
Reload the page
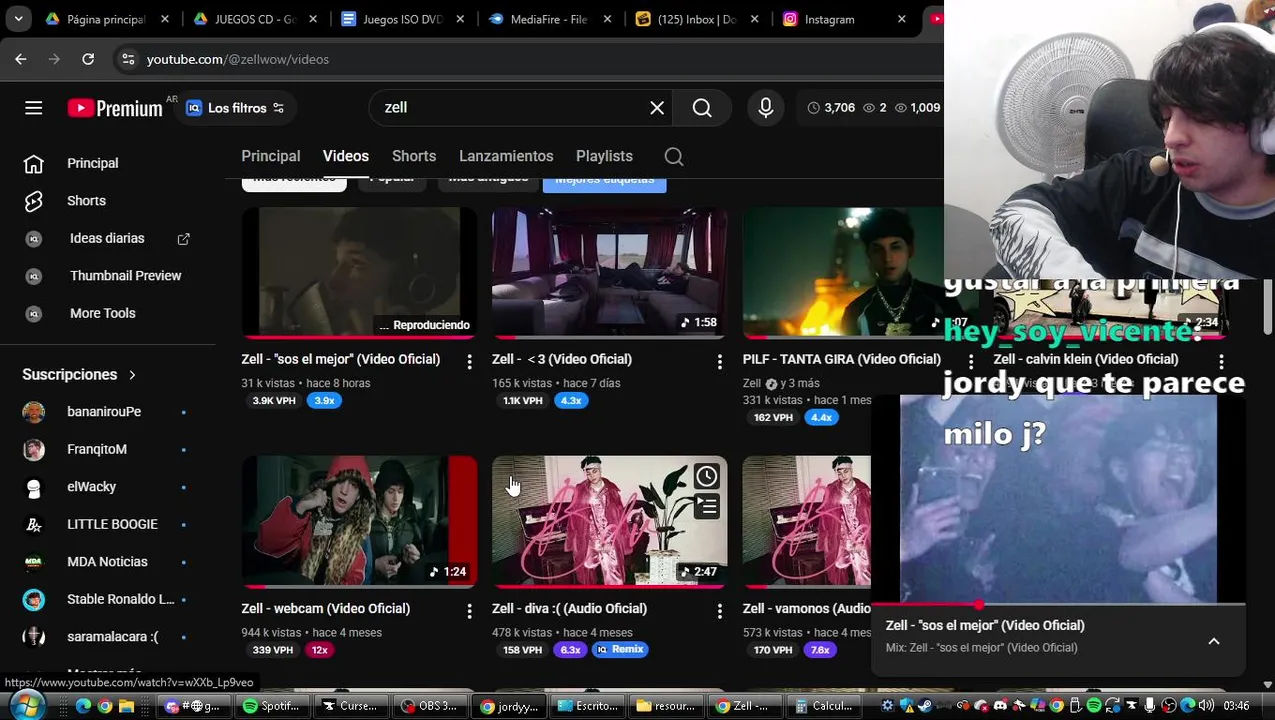point(88,59)
